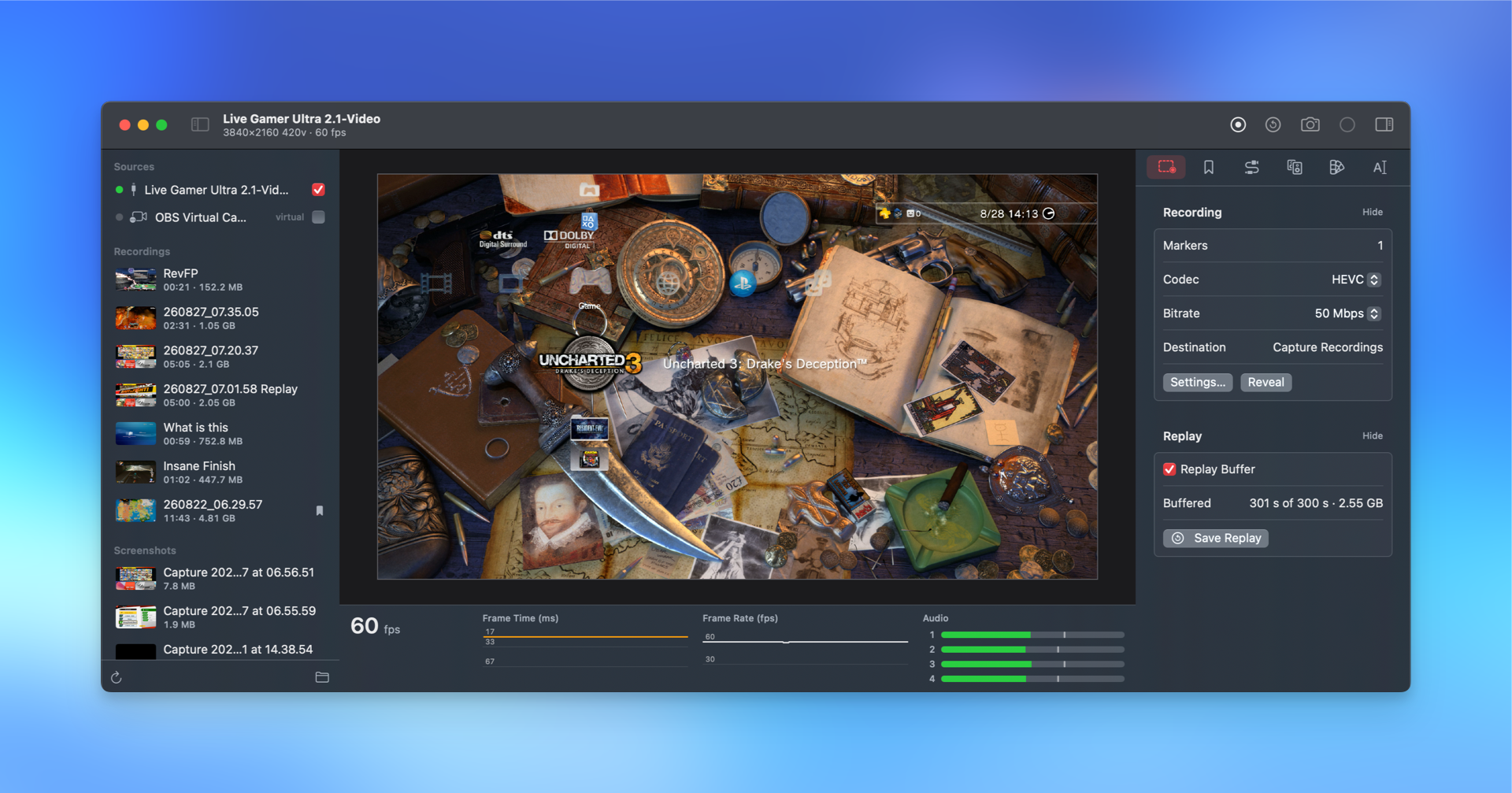Viewport: 1512px width, 793px height.
Task: Click audio channel 4 level meter
Action: tap(1032, 679)
